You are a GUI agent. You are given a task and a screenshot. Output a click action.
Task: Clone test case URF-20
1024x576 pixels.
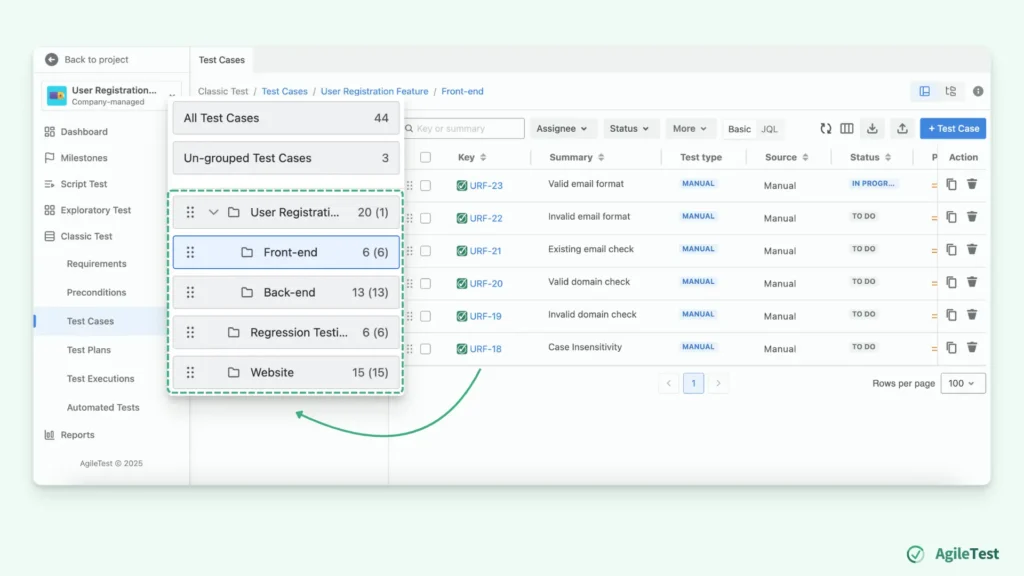[952, 283]
